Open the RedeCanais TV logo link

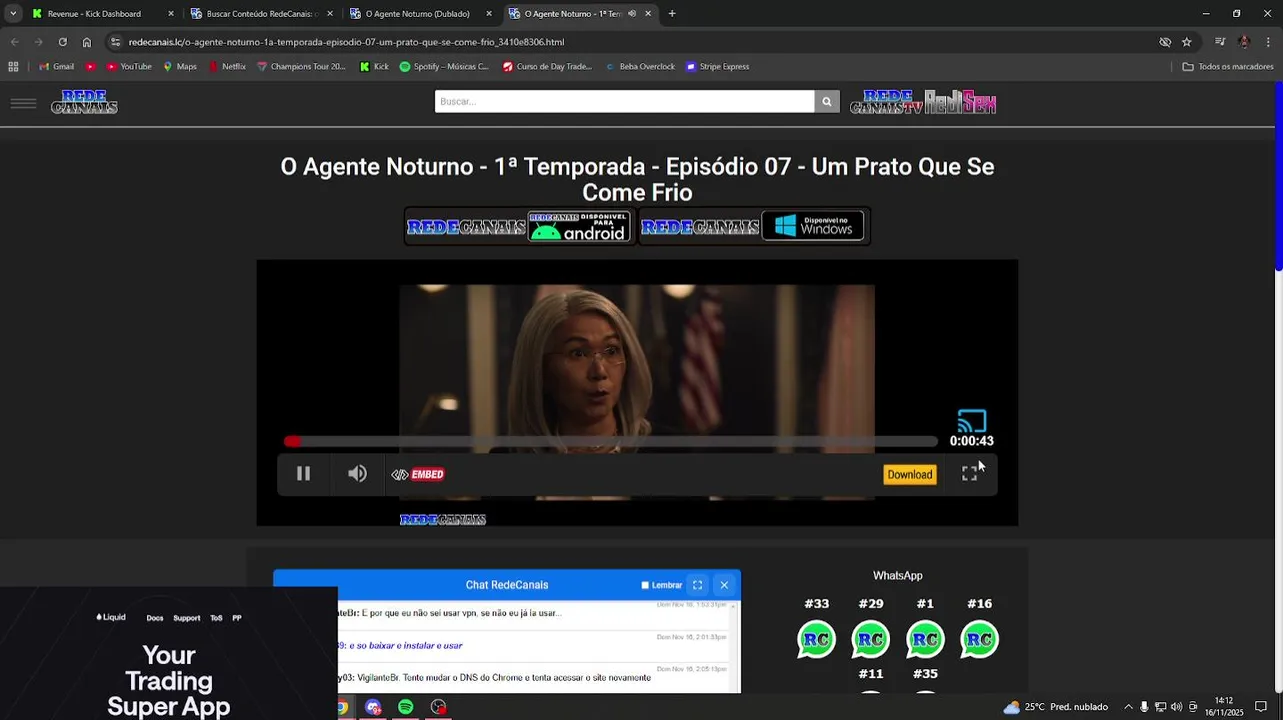[885, 102]
